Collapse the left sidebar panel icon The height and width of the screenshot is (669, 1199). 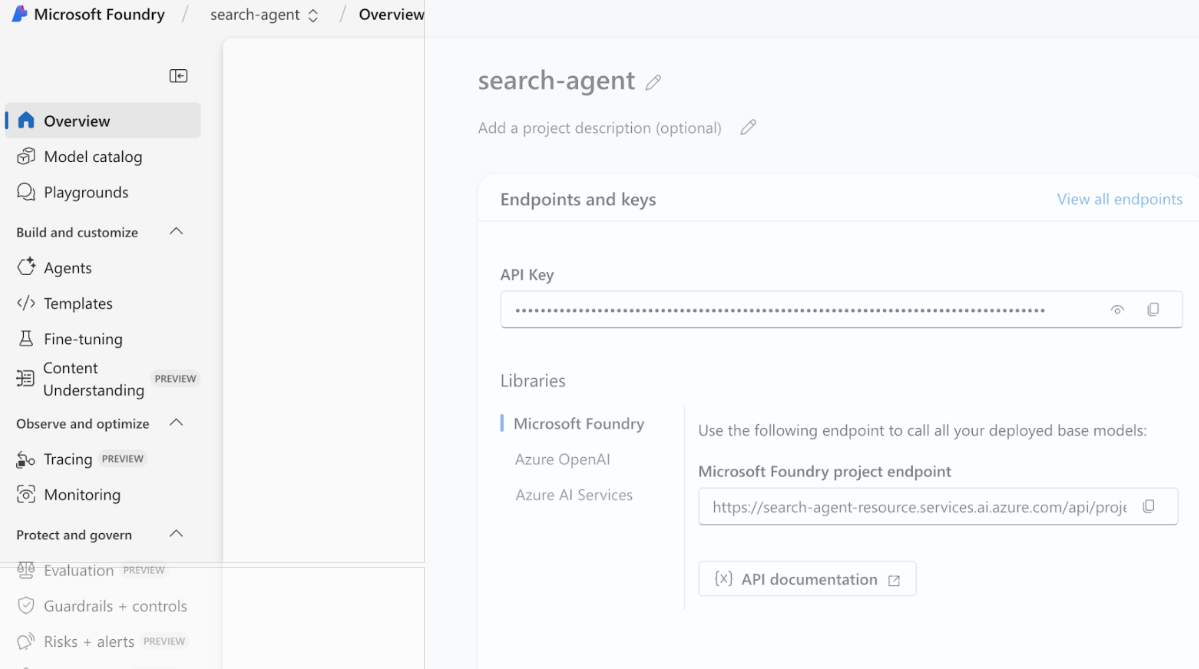[178, 76]
